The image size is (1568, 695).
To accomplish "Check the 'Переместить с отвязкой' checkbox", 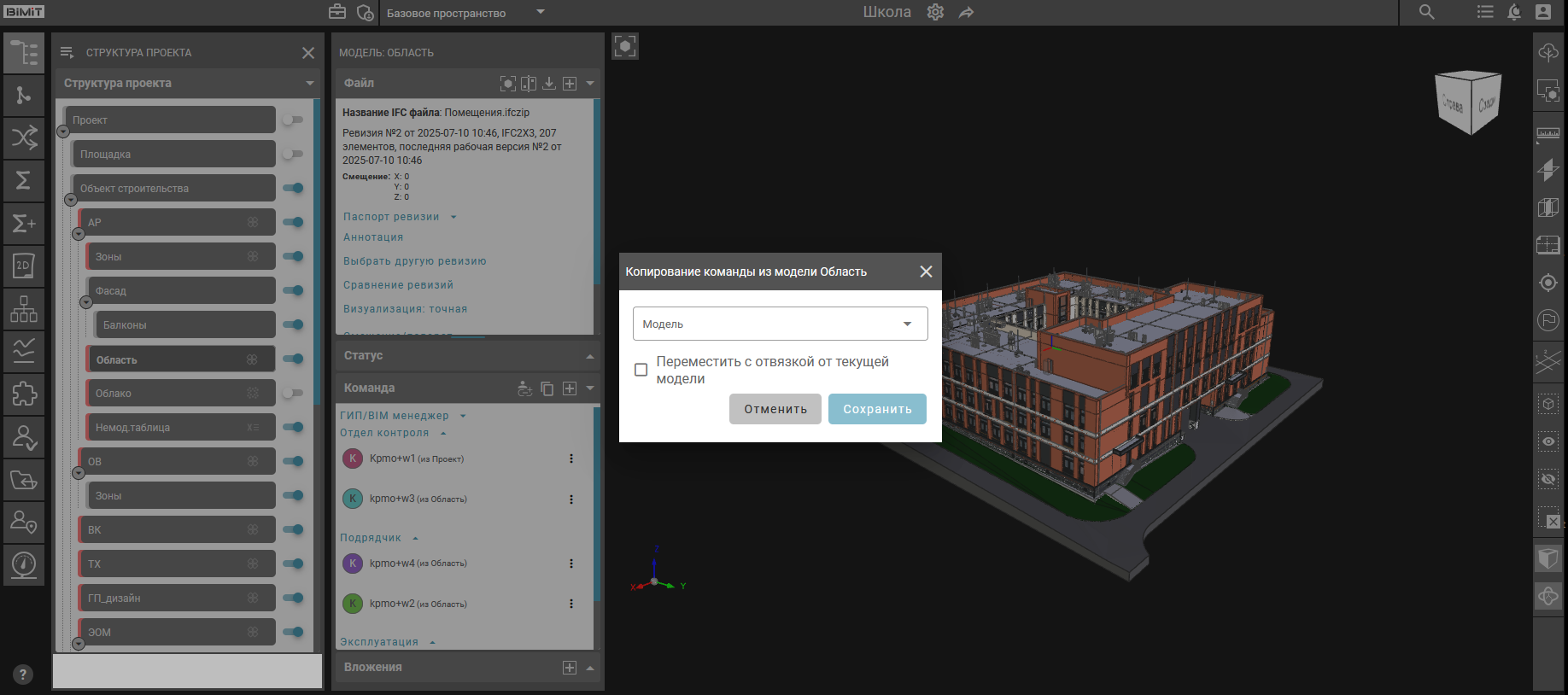I will tap(641, 370).
